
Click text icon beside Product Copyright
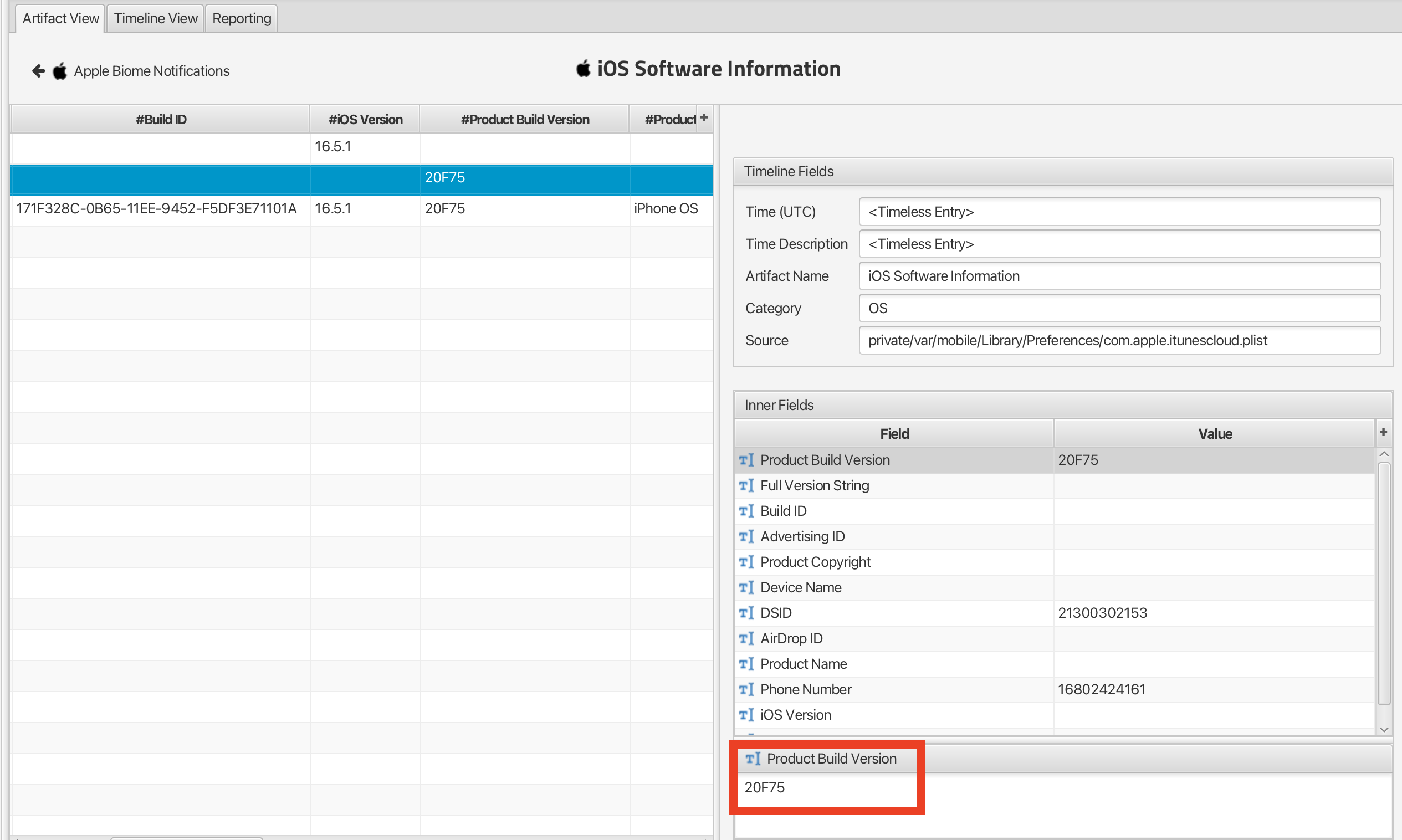coord(746,562)
